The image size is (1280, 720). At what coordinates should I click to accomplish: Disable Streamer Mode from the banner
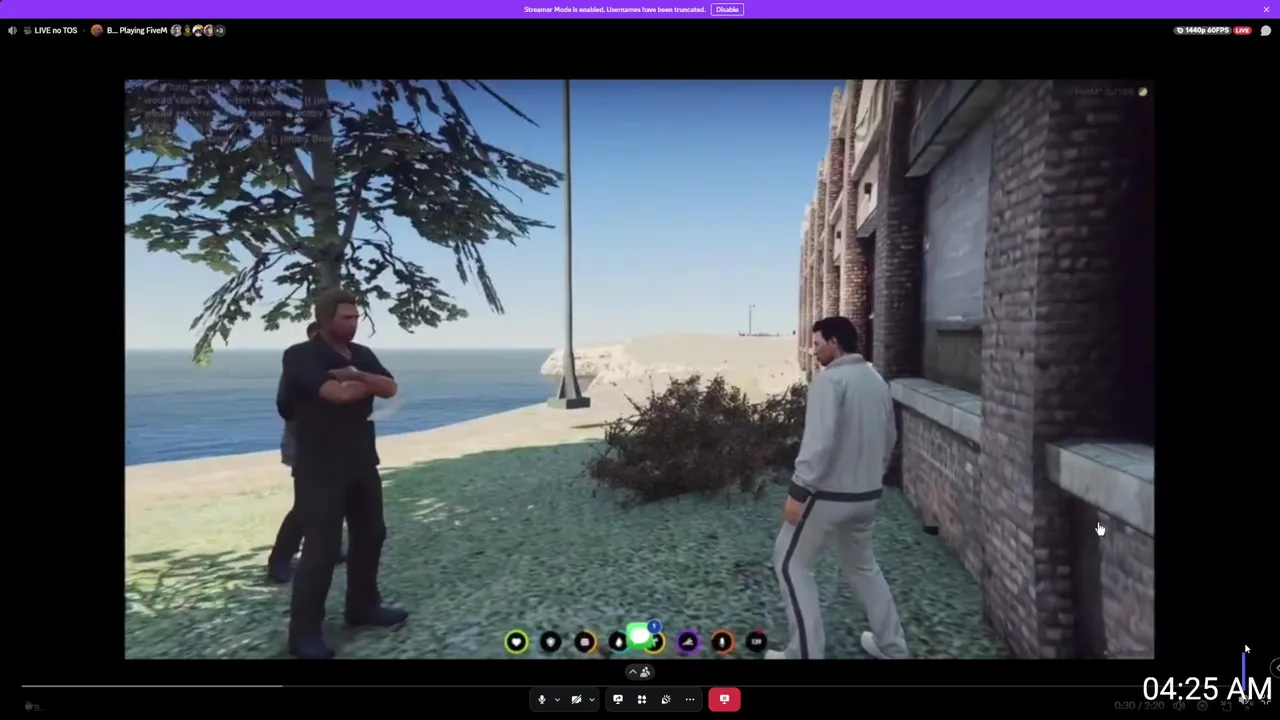point(727,9)
